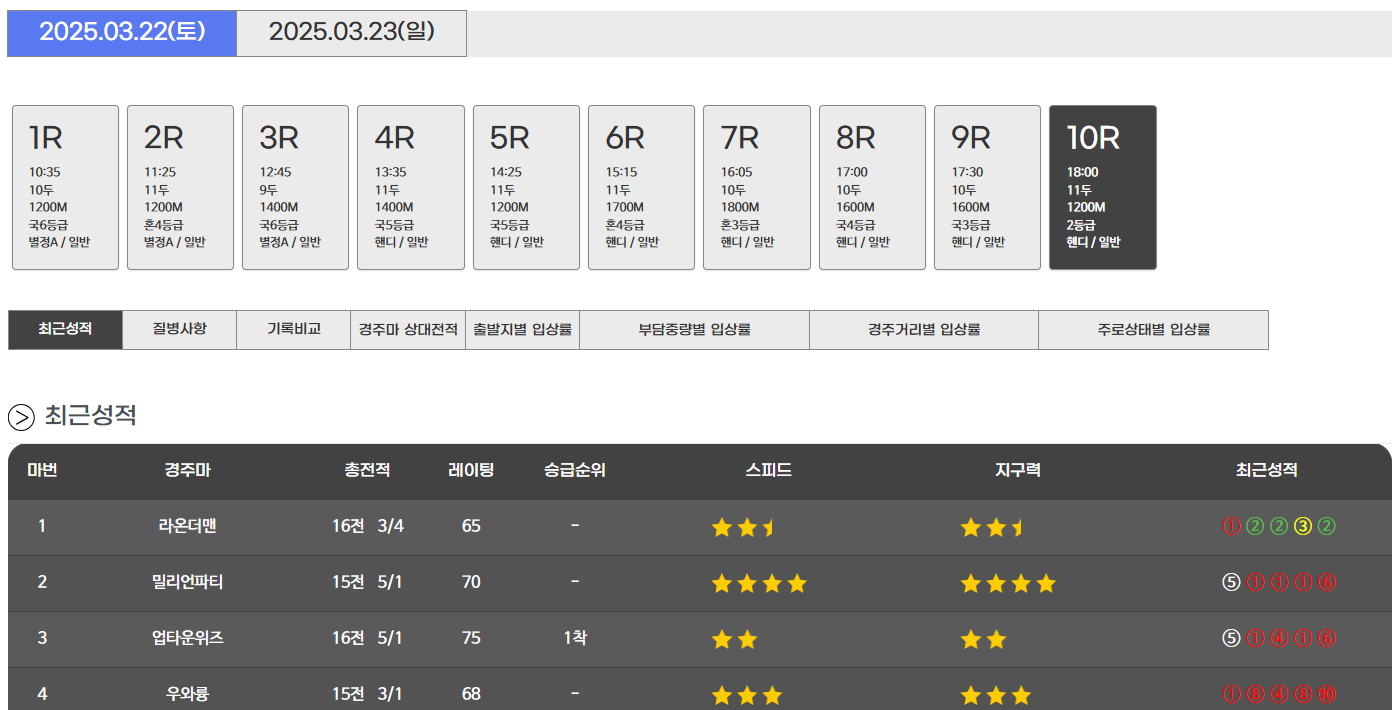This screenshot has height=710, width=1398.
Task: Open race 5R card at 14:25
Action: (x=526, y=187)
